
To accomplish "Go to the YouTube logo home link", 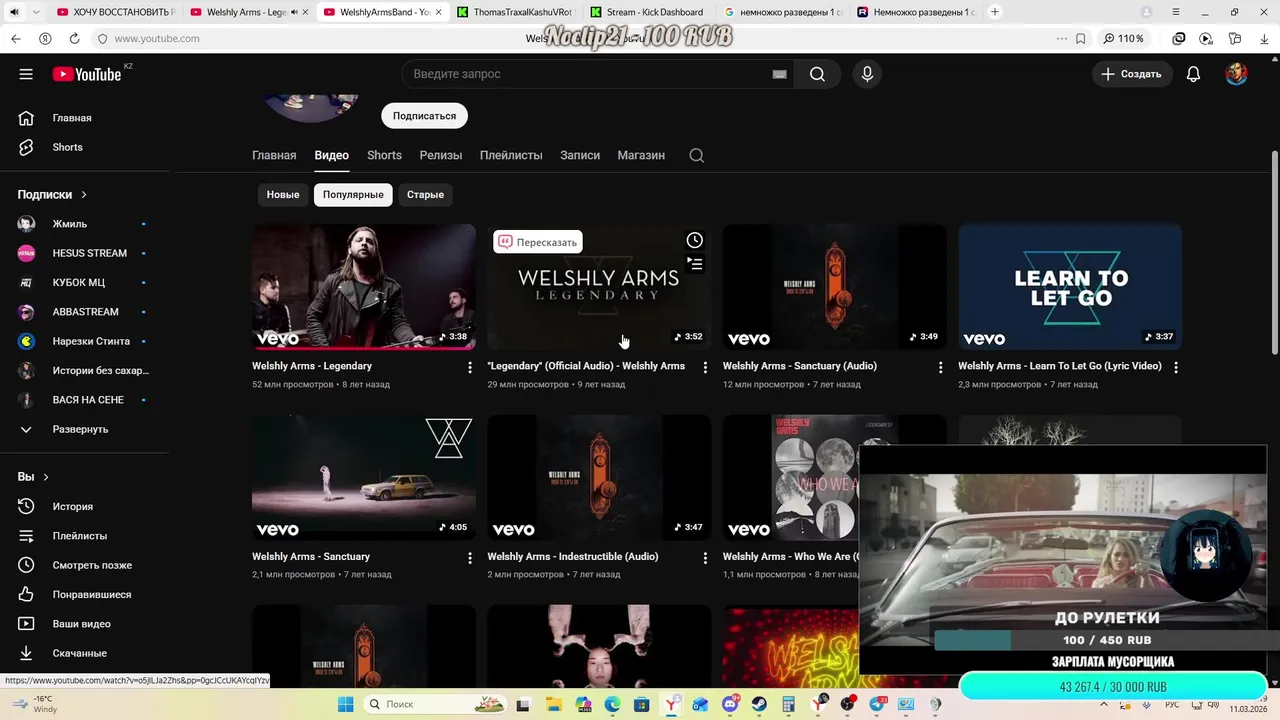I will point(87,74).
